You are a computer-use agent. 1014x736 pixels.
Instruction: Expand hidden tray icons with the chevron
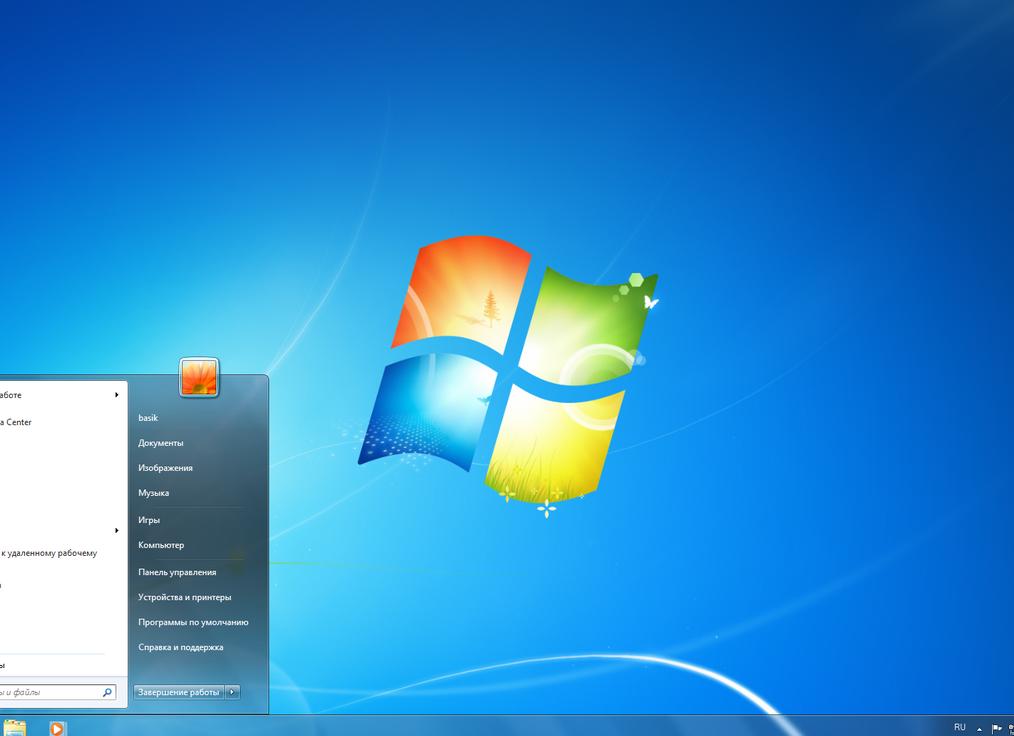977,728
